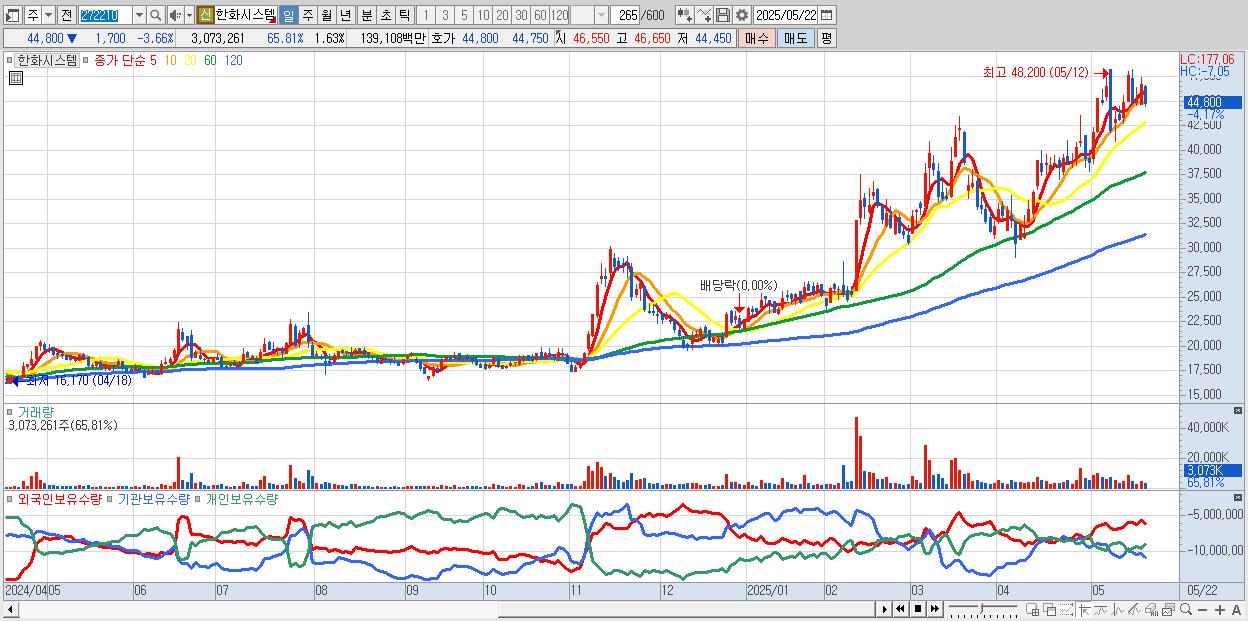Click the stock search magnifier icon
The width and height of the screenshot is (1248, 621).
pyautogui.click(x=155, y=15)
